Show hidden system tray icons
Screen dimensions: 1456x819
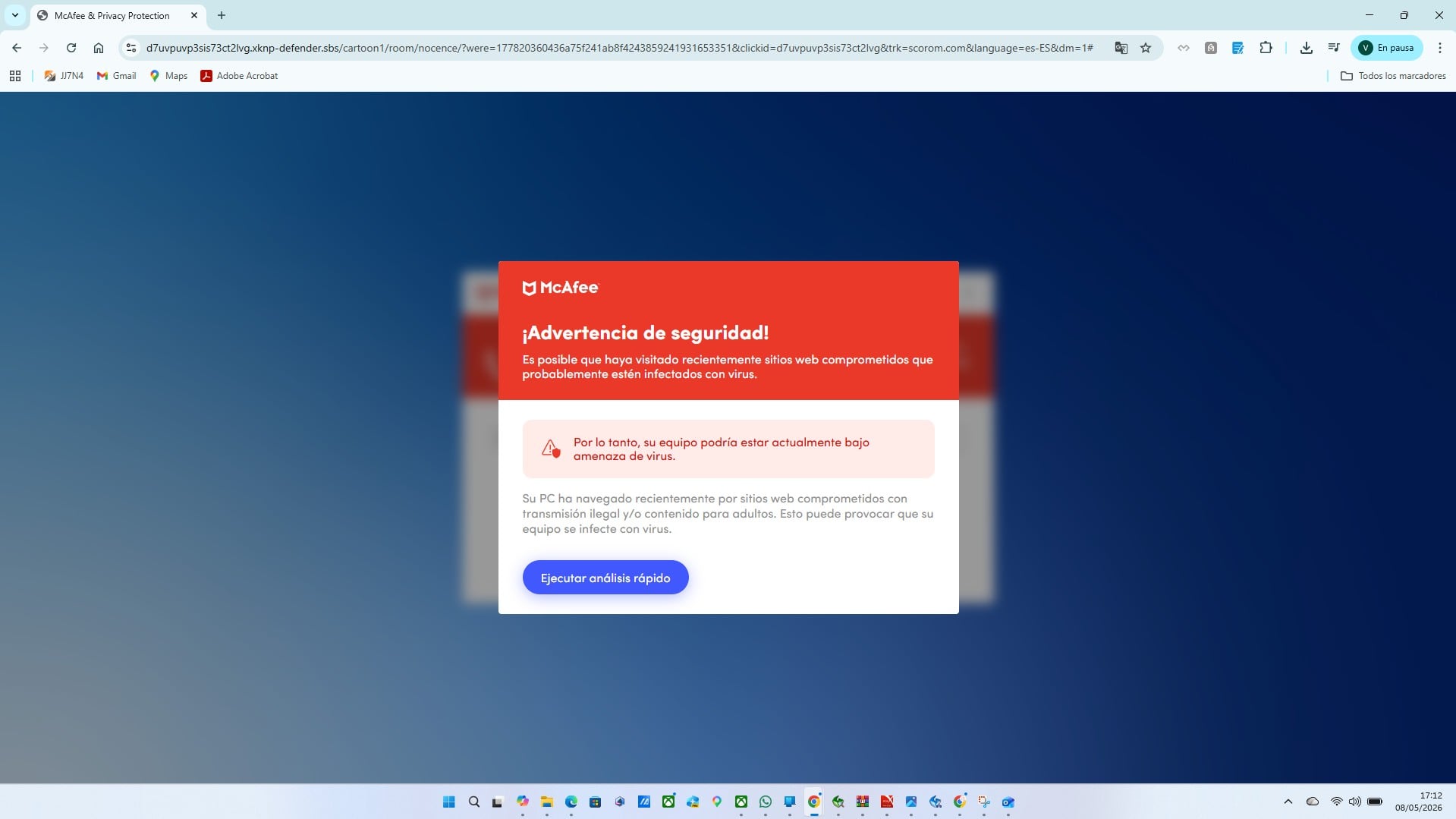1288,802
